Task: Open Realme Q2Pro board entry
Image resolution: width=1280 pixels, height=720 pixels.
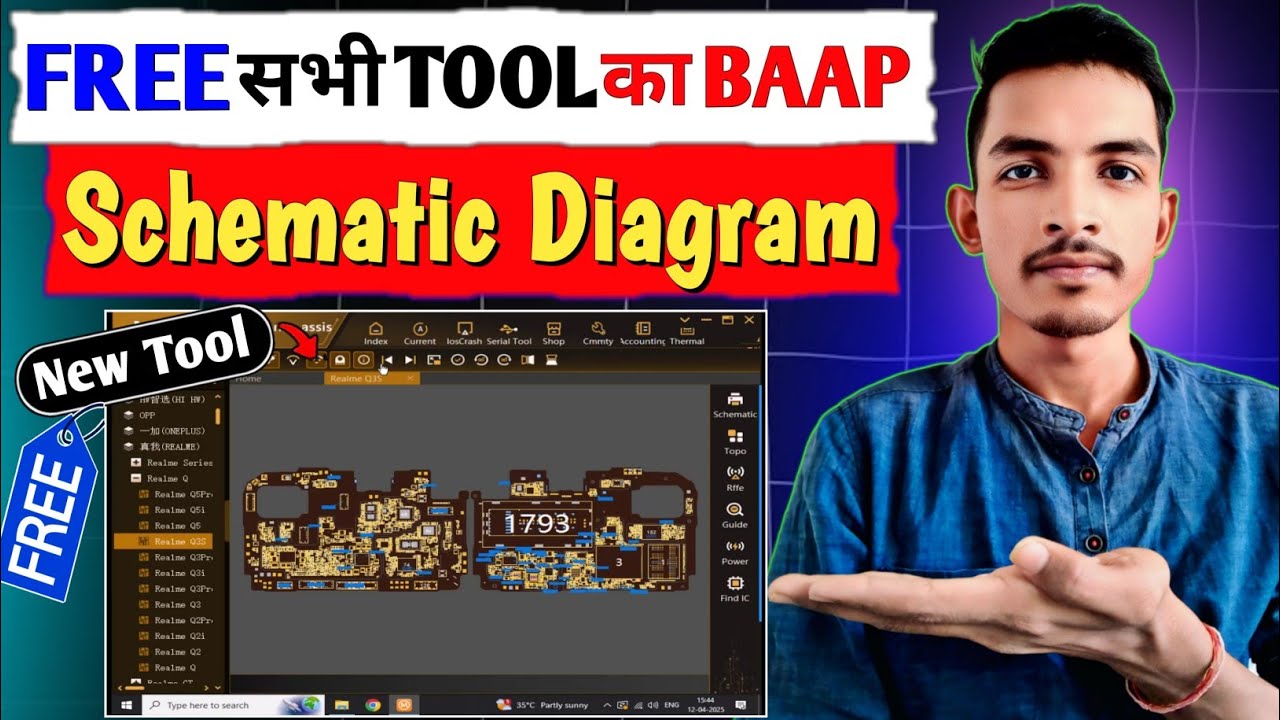Action: (x=176, y=620)
